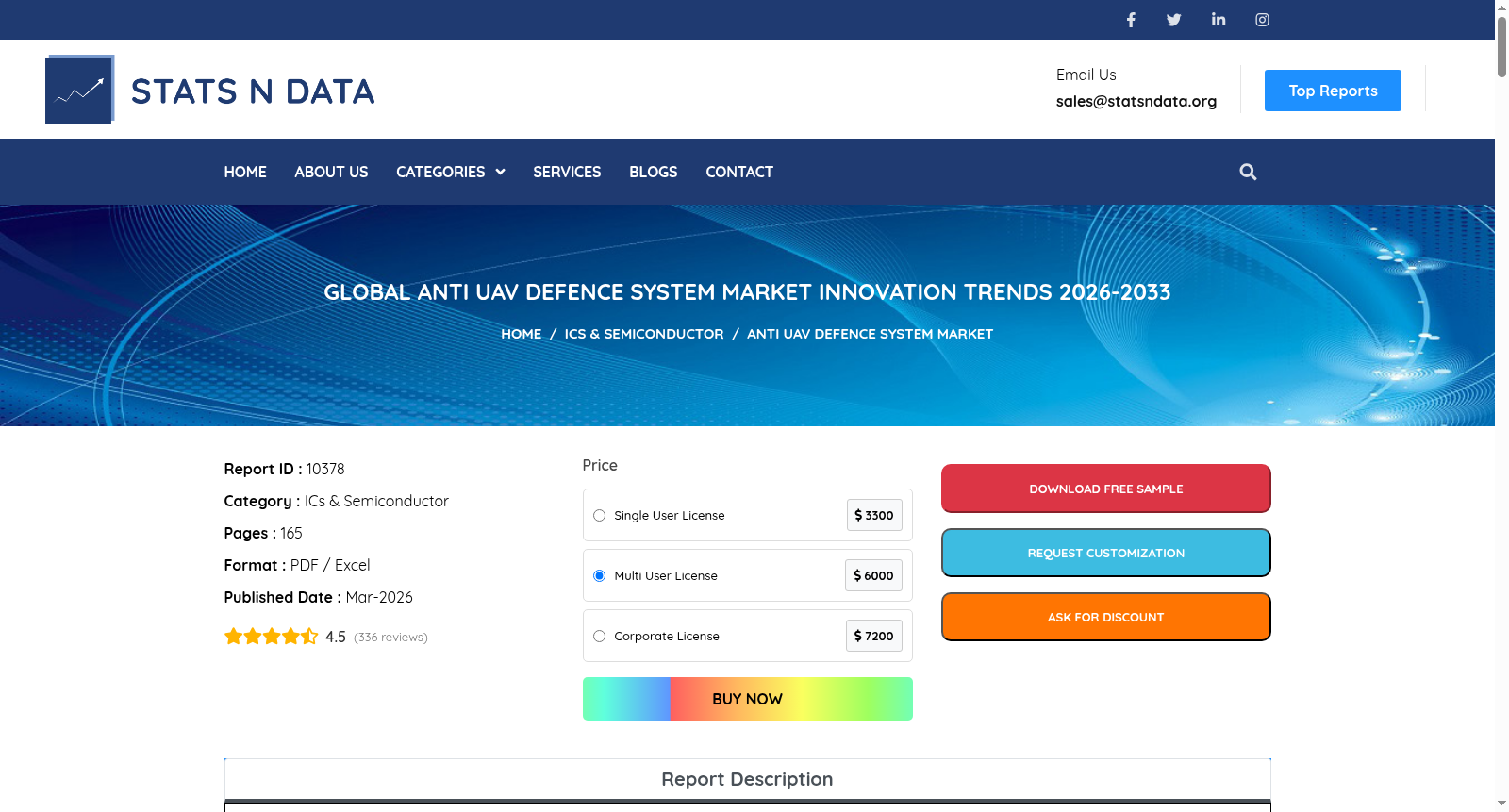Click the Buy Now button

pos(748,699)
